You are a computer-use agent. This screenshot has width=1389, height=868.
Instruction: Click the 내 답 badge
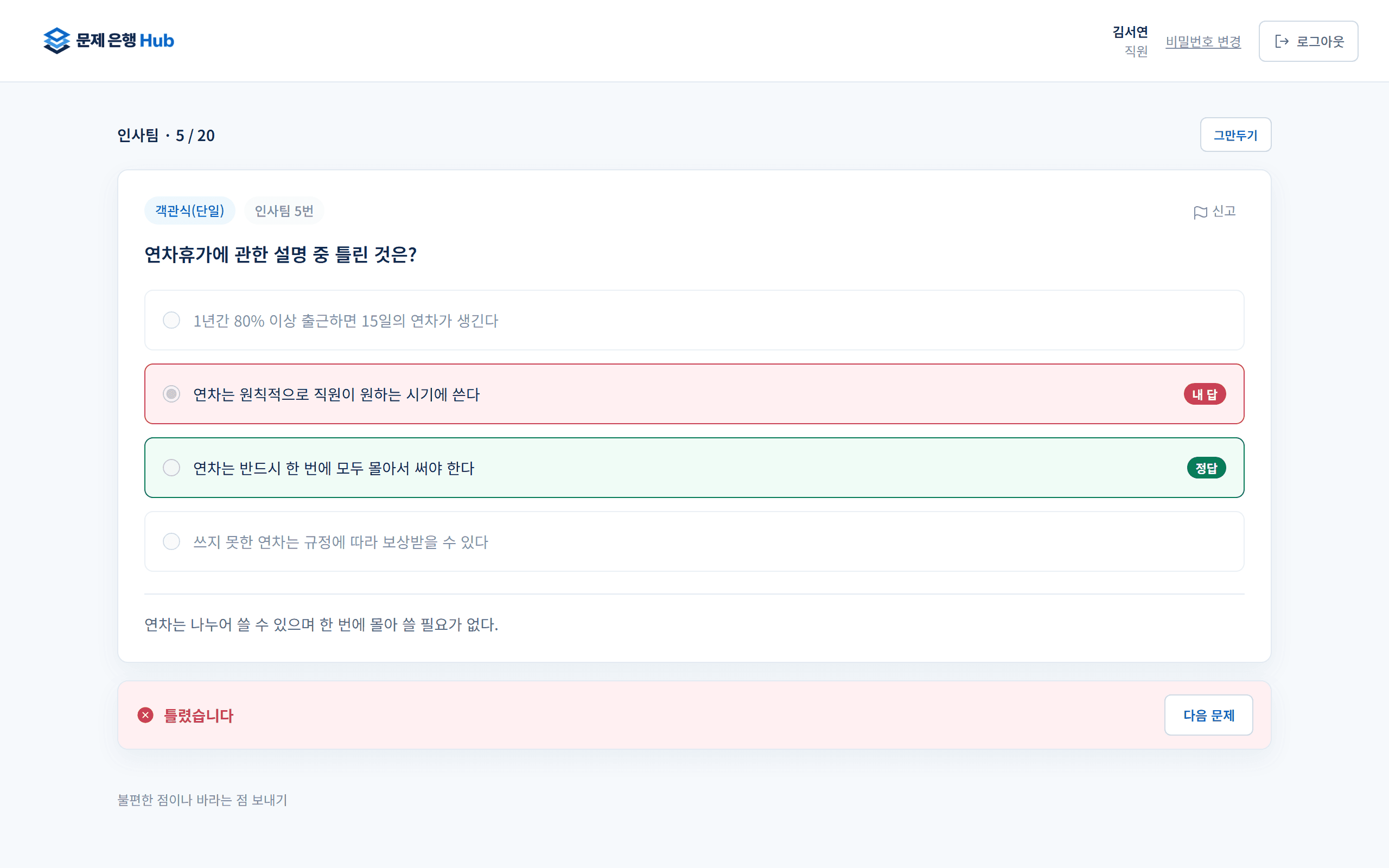click(1205, 394)
